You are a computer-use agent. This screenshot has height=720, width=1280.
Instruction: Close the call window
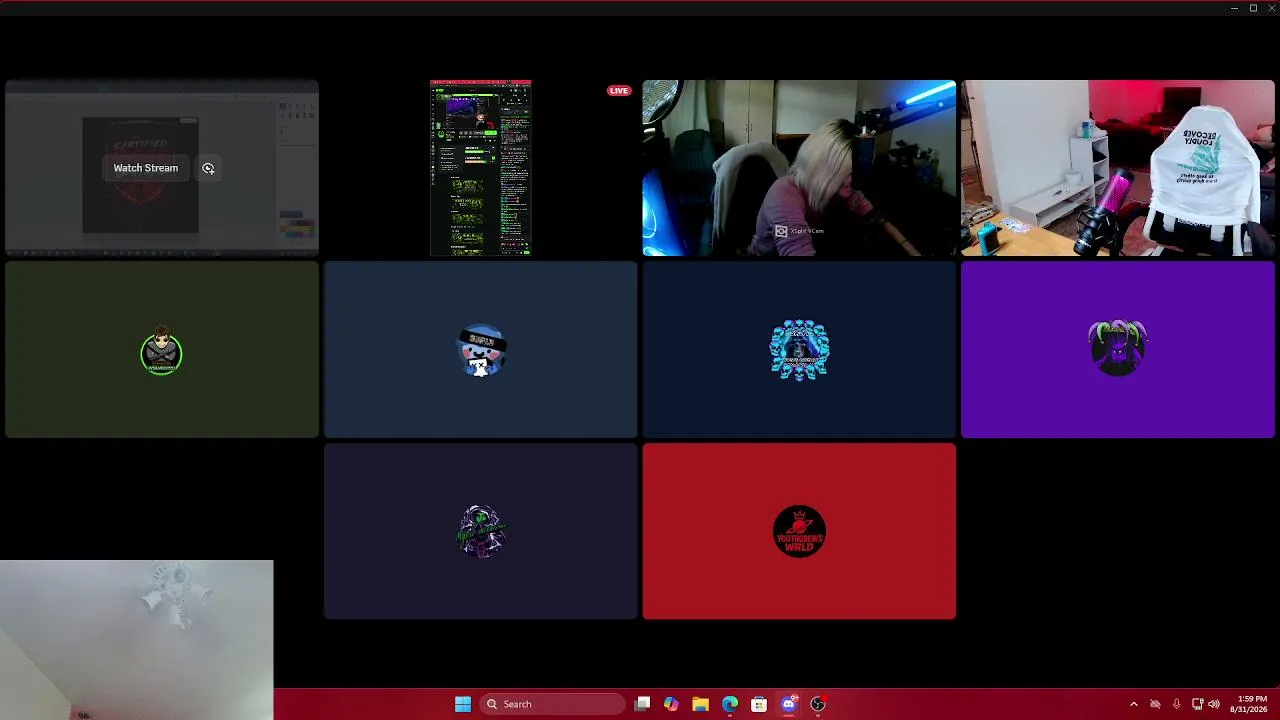1270,8
